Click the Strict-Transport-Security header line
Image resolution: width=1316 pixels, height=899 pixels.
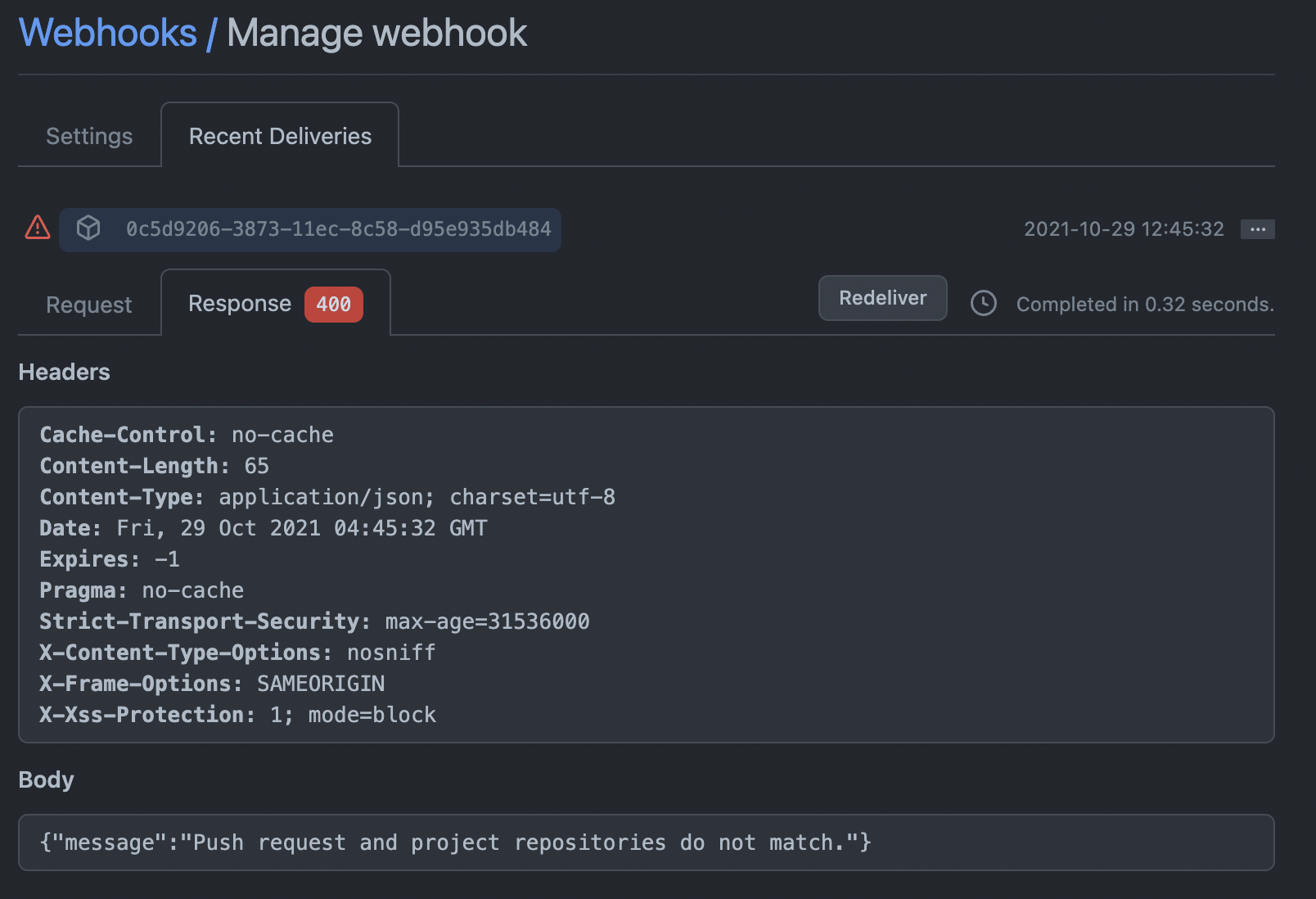tap(314, 621)
